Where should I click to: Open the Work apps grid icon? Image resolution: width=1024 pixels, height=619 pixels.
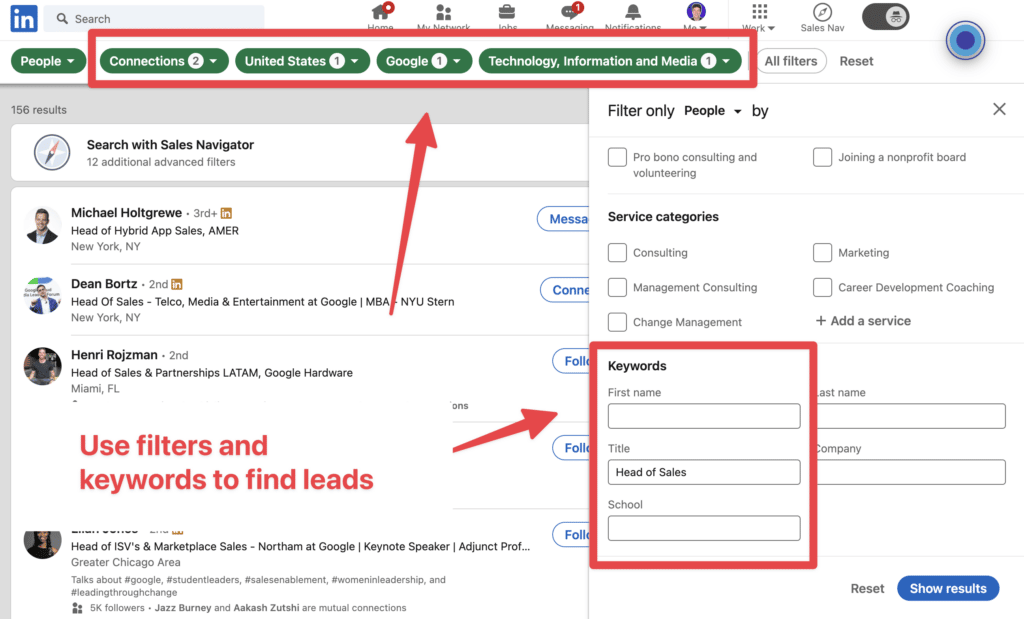[760, 12]
